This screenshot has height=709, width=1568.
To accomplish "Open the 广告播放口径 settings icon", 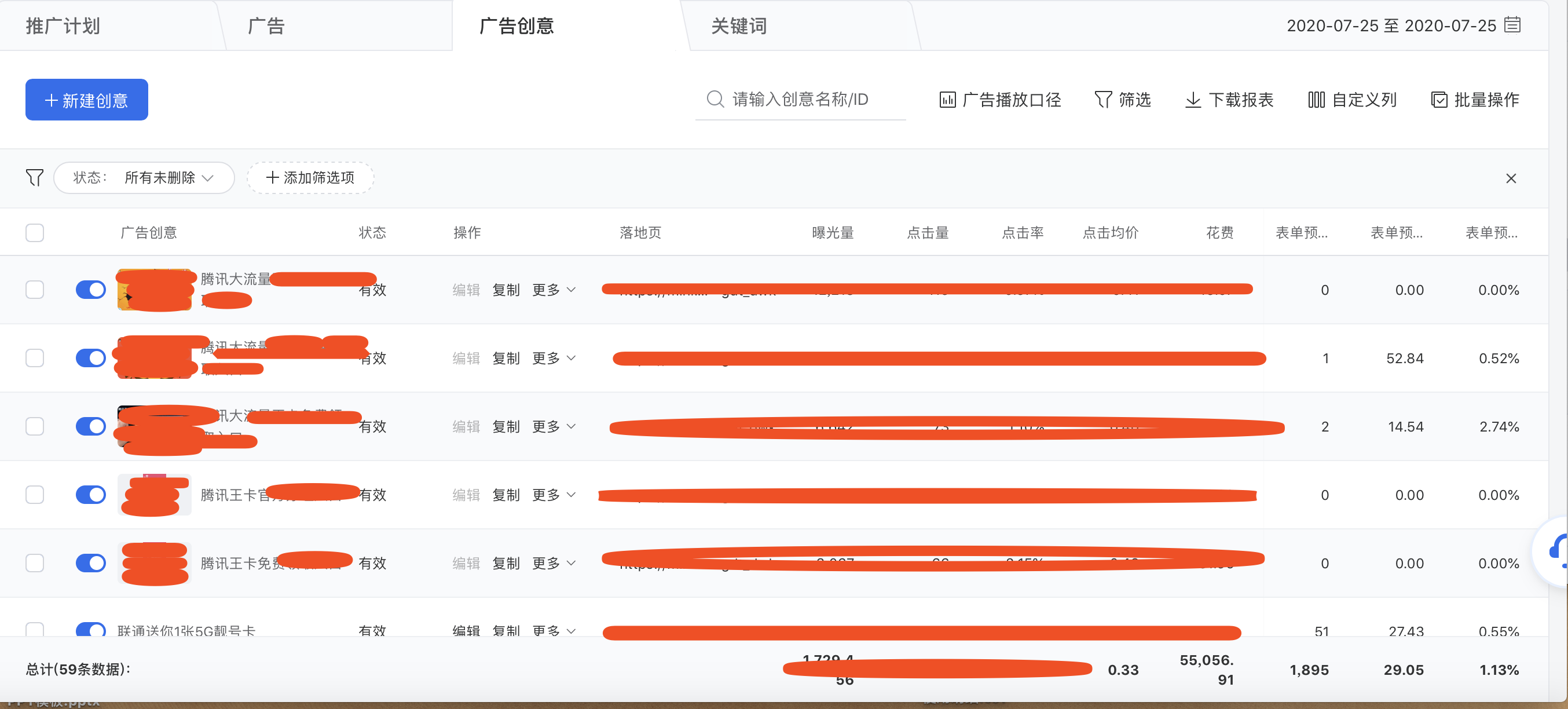I will click(948, 99).
